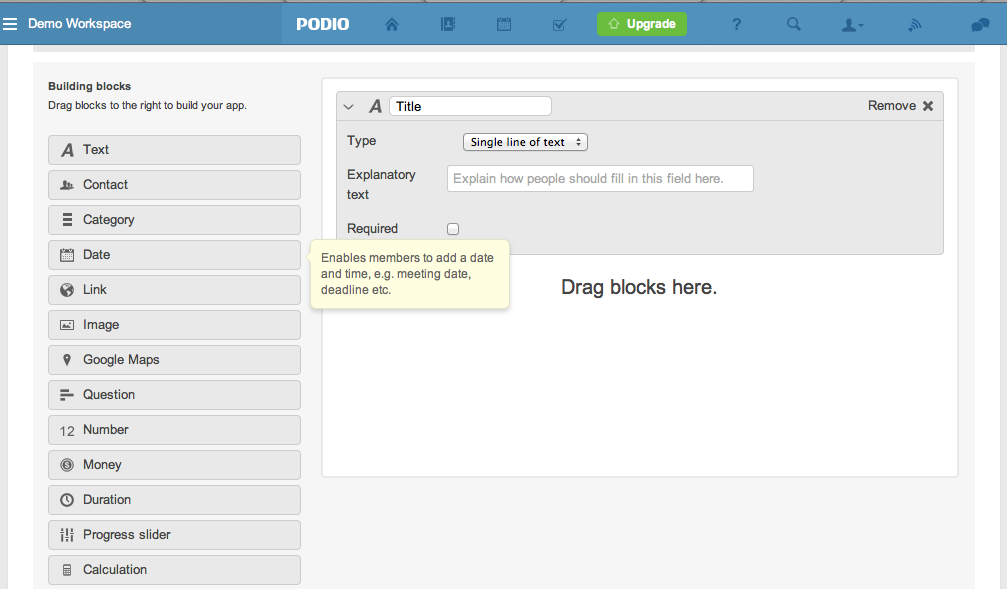1007x589 pixels.
Task: Select the Date building block
Action: (174, 255)
